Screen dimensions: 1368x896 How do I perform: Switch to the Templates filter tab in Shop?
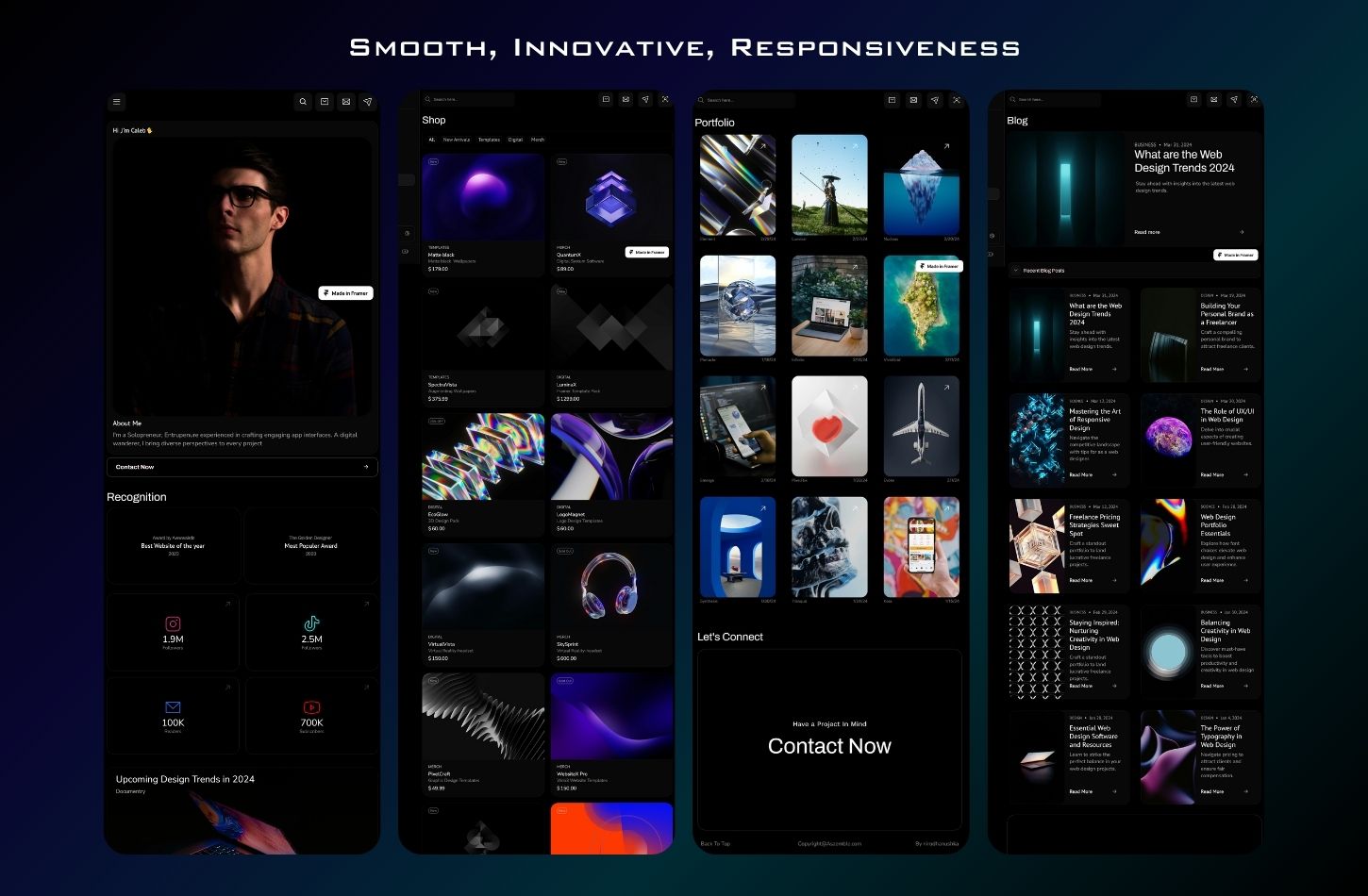488,140
